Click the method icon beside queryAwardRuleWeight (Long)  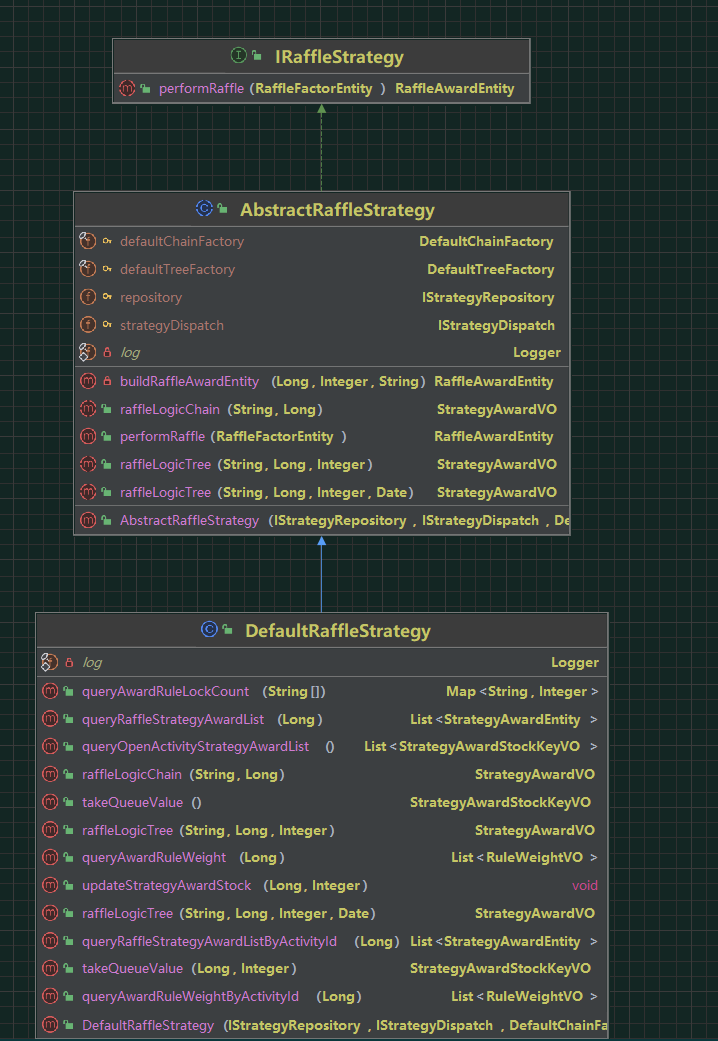[50, 857]
